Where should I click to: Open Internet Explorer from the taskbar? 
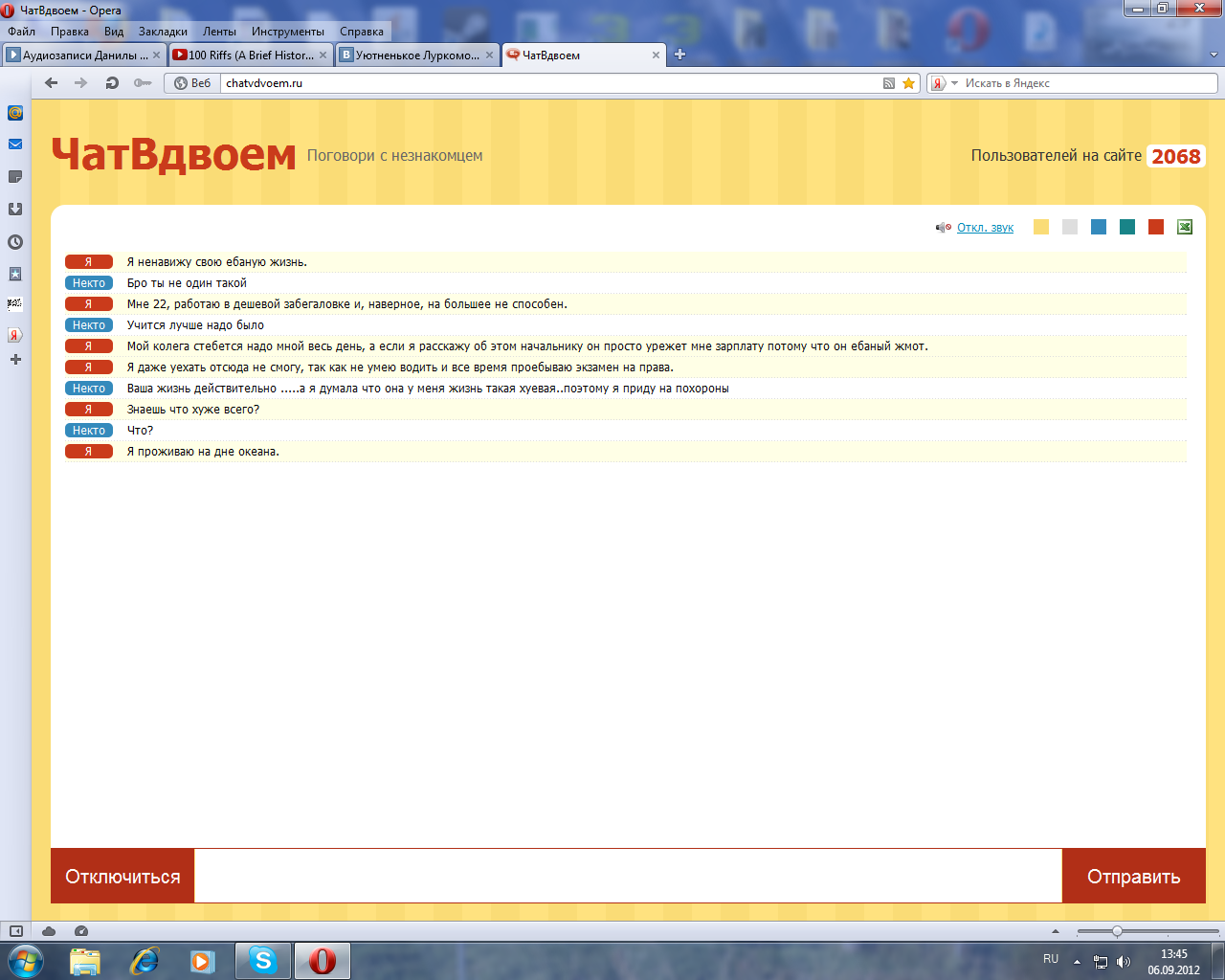pos(144,960)
